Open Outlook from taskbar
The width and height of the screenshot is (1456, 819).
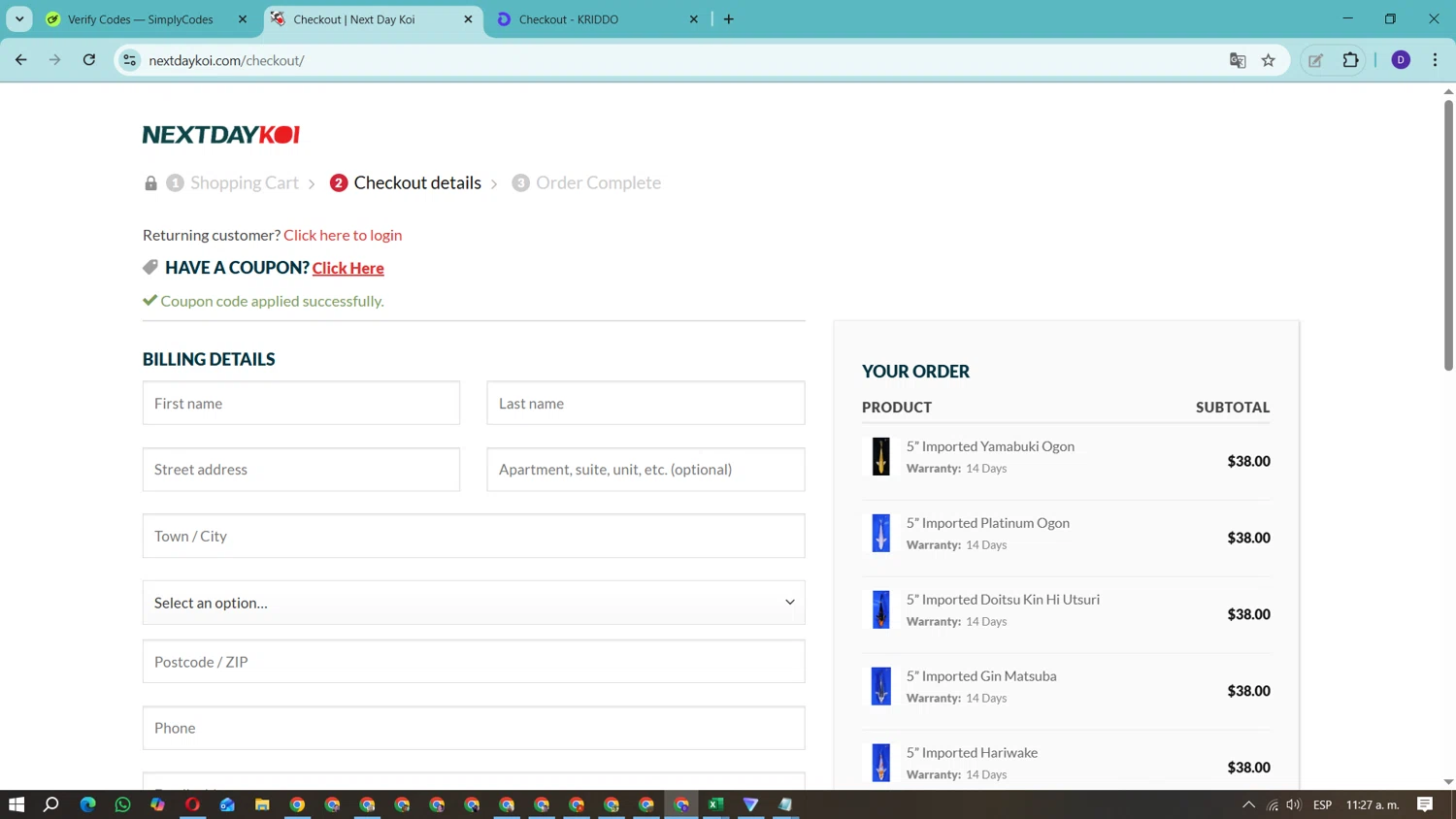227,804
